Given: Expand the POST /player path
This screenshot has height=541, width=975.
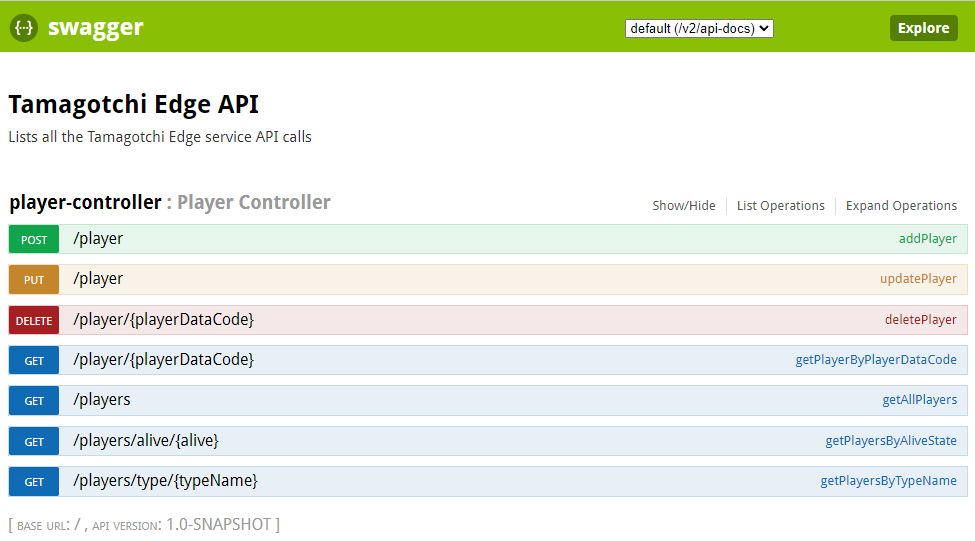Looking at the screenshot, I should pyautogui.click(x=98, y=239).
